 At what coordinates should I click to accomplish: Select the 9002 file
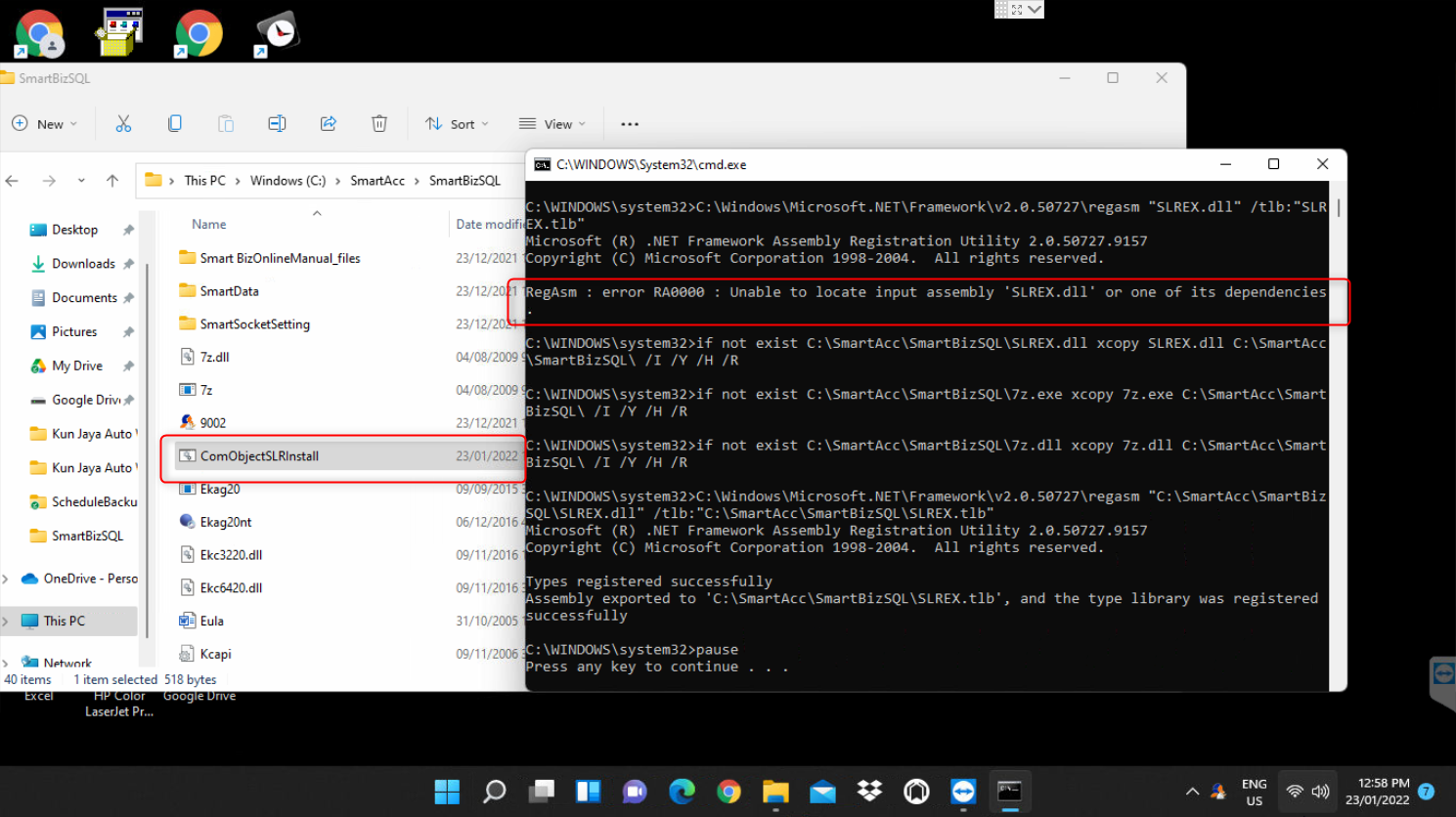click(212, 423)
